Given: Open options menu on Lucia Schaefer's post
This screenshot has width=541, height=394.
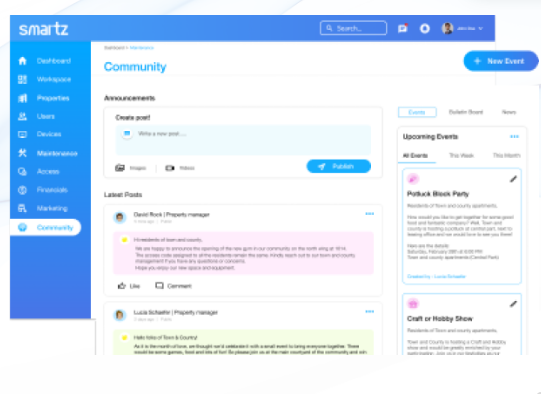Looking at the screenshot, I should 370,312.
